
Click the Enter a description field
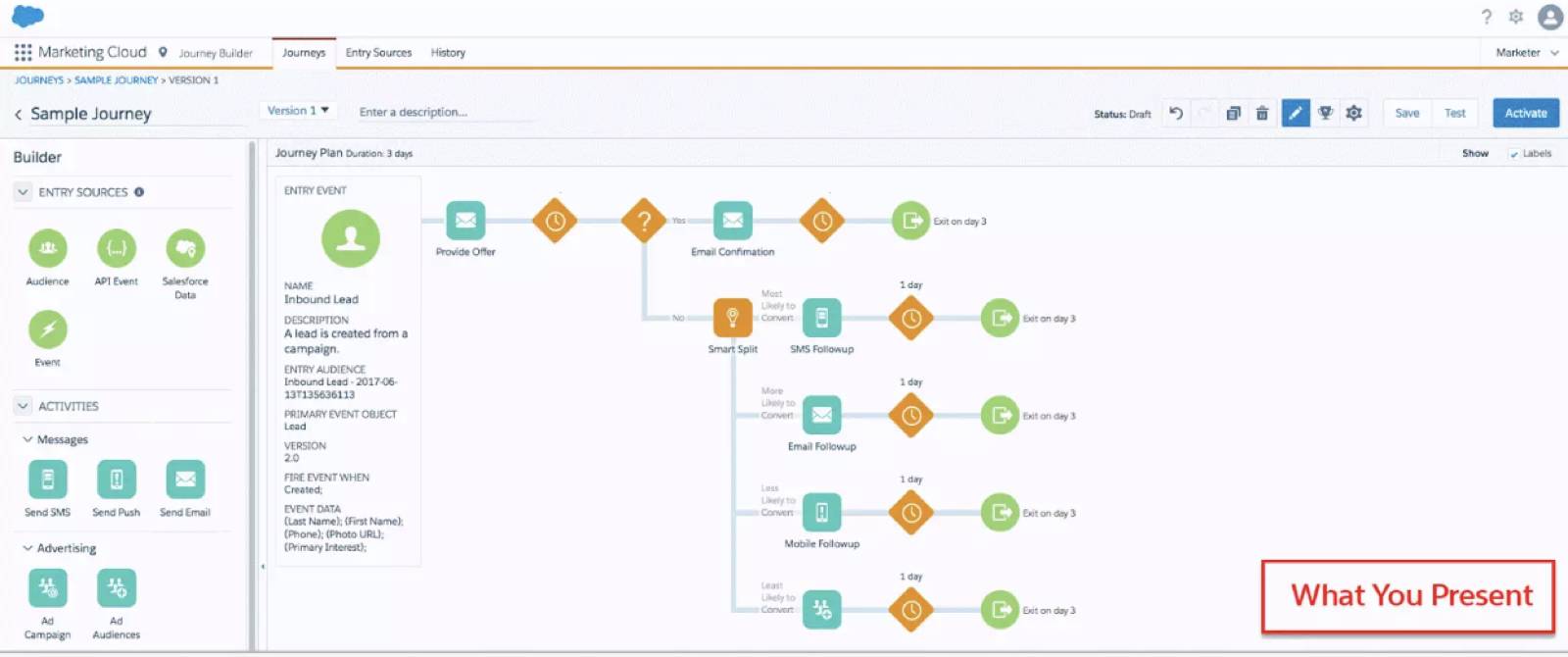click(x=446, y=112)
